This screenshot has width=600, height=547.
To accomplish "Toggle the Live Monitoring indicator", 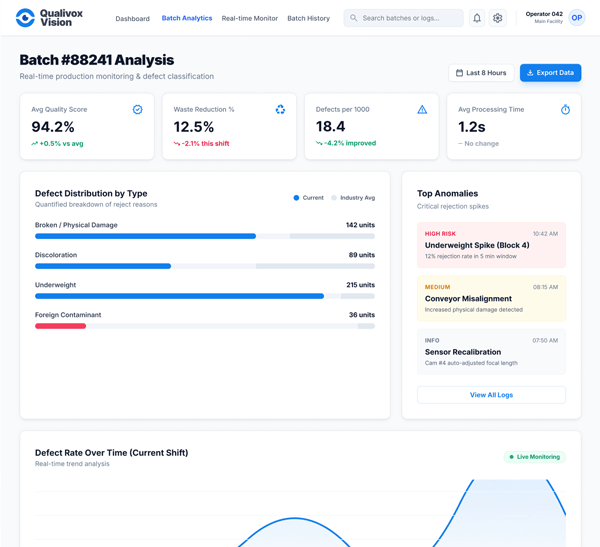I will (x=534, y=457).
